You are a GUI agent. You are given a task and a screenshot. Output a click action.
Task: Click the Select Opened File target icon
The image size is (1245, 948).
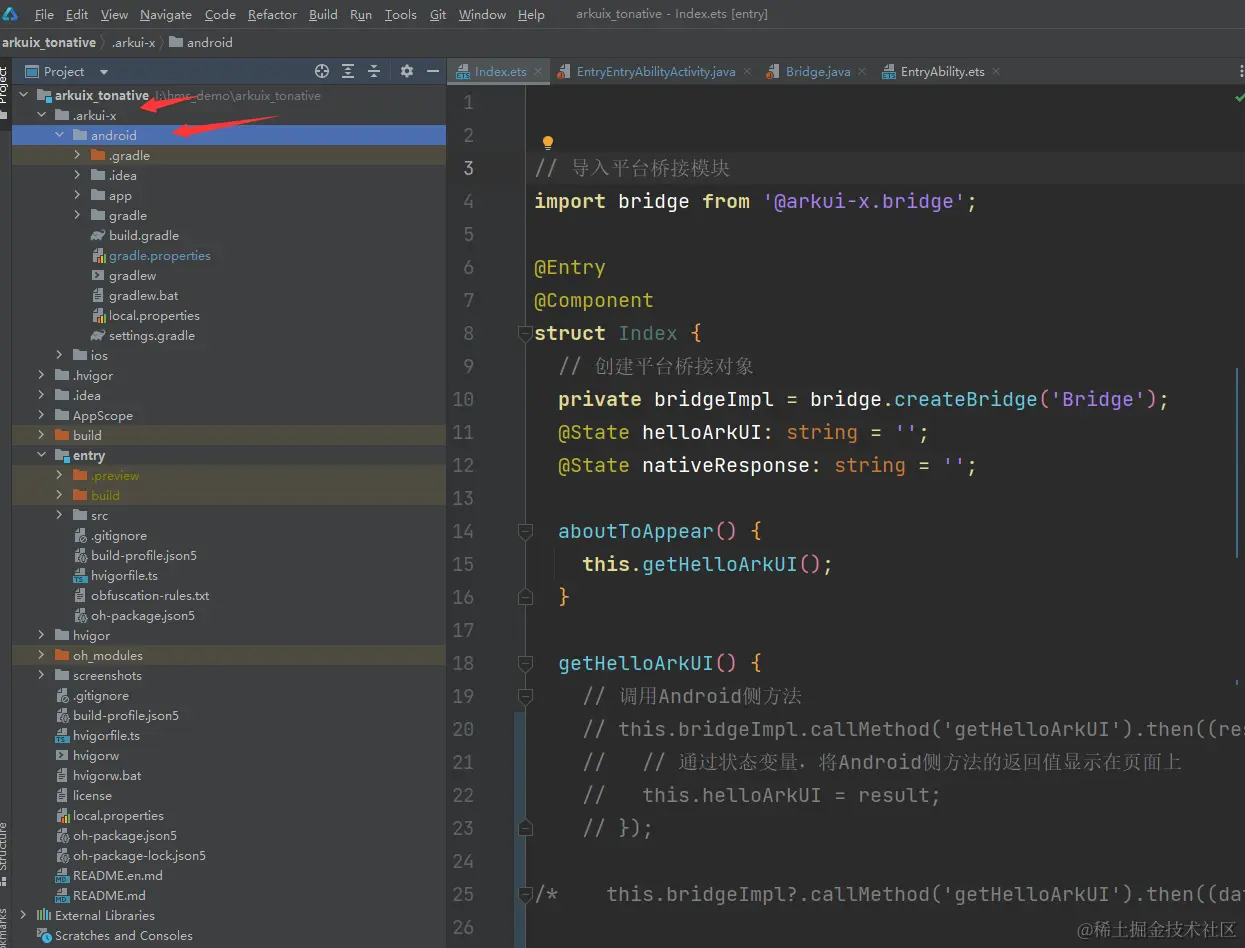click(x=322, y=71)
